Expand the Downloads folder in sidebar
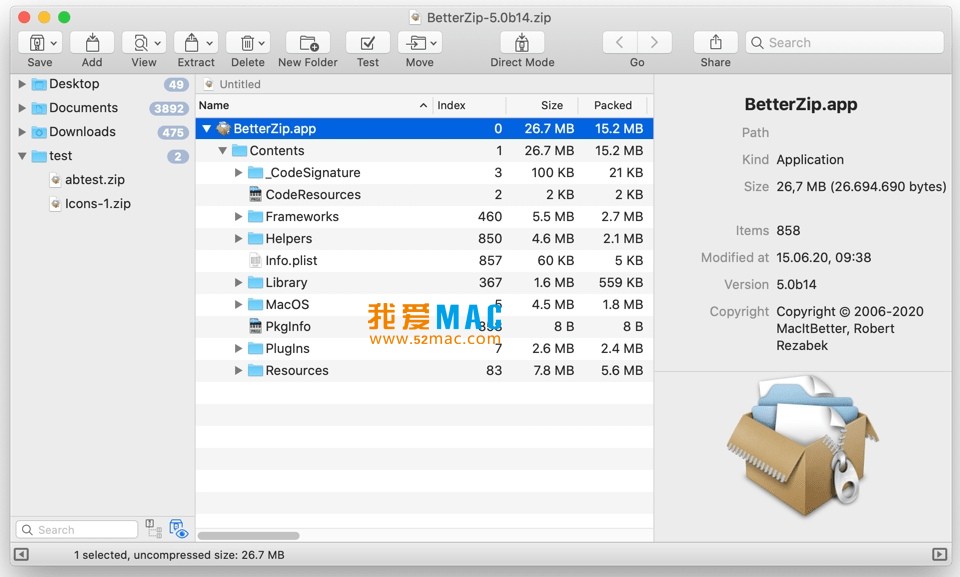This screenshot has width=960, height=577. [x=22, y=132]
